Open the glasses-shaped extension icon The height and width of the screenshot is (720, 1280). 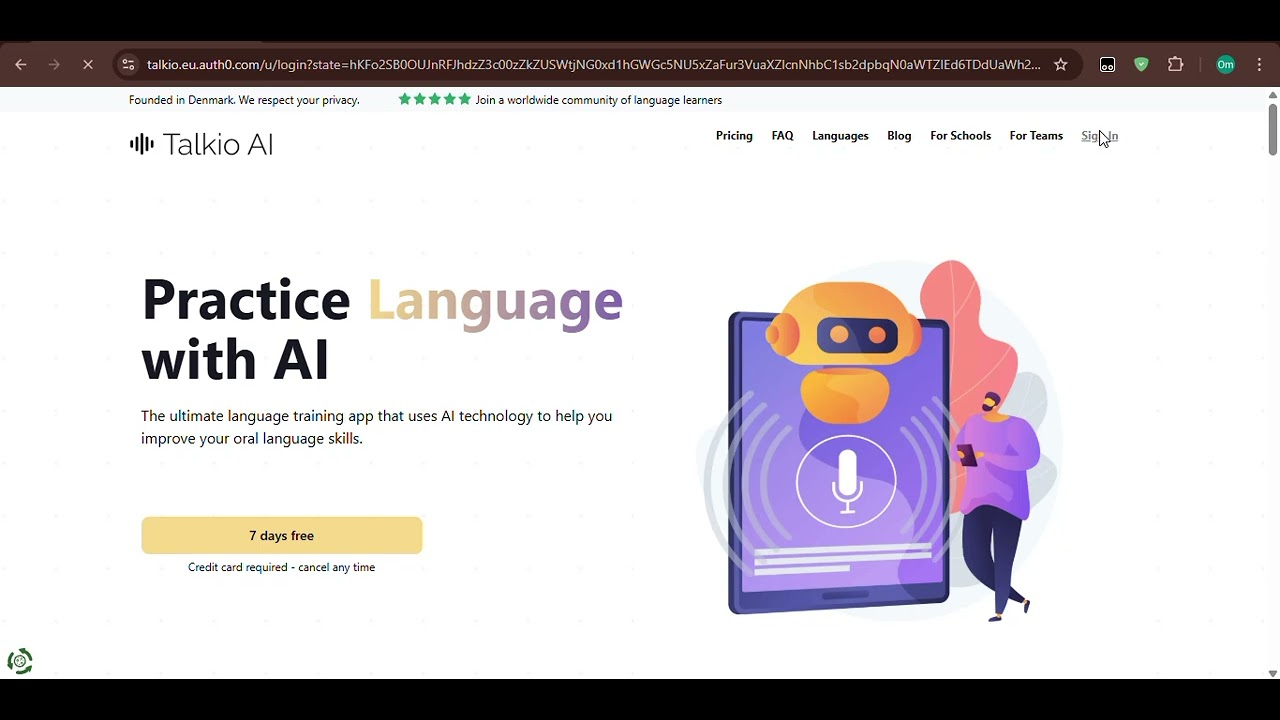1107,65
